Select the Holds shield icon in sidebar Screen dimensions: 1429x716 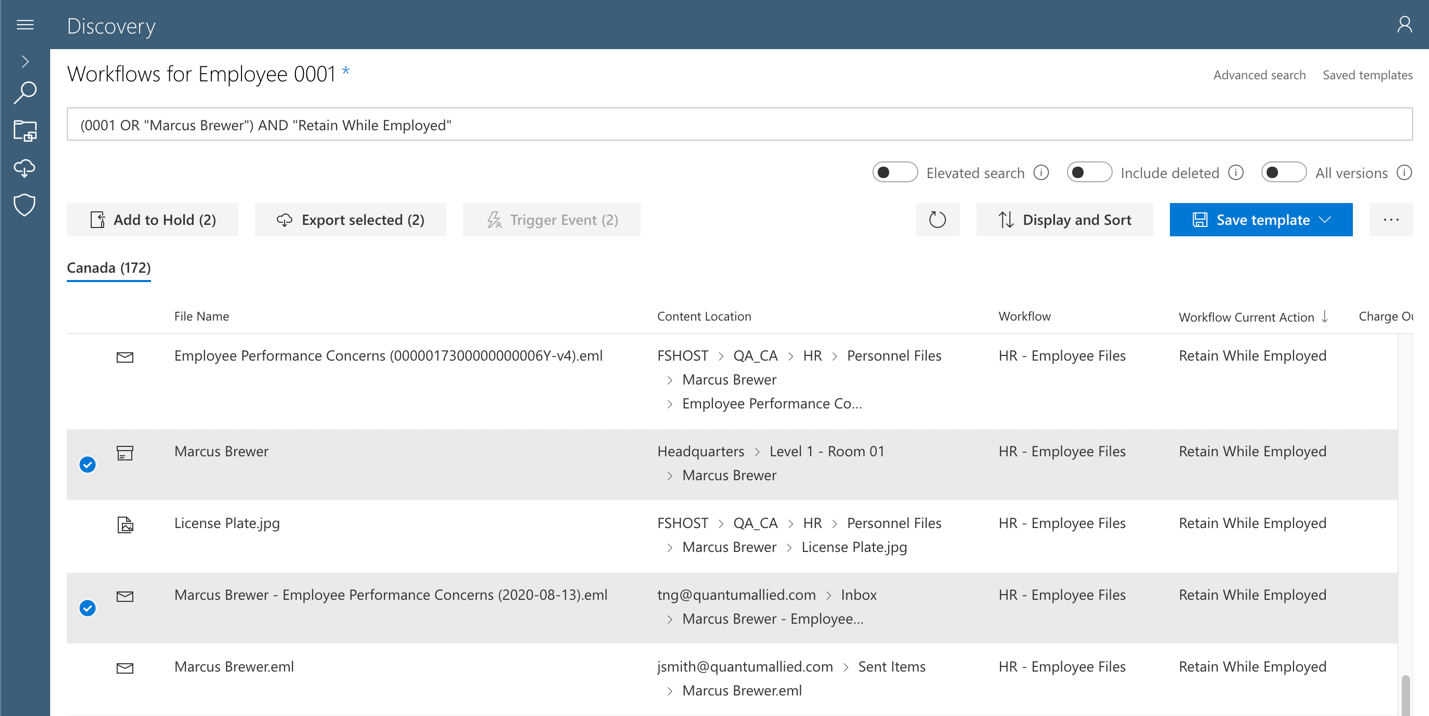pyautogui.click(x=24, y=205)
